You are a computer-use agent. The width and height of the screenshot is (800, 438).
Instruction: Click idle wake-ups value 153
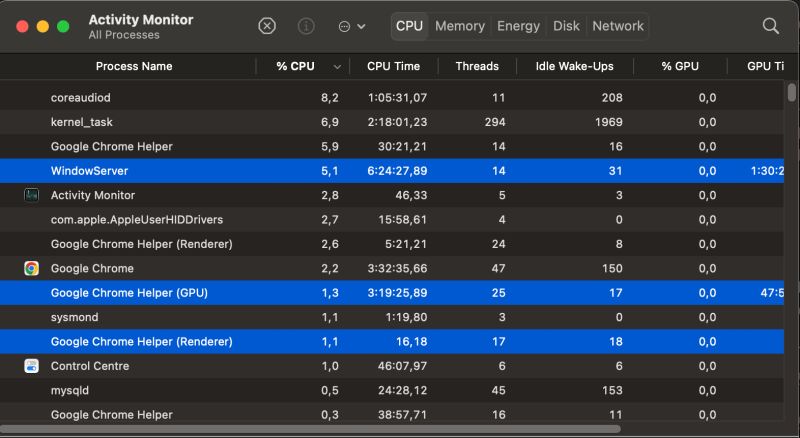click(x=612, y=390)
